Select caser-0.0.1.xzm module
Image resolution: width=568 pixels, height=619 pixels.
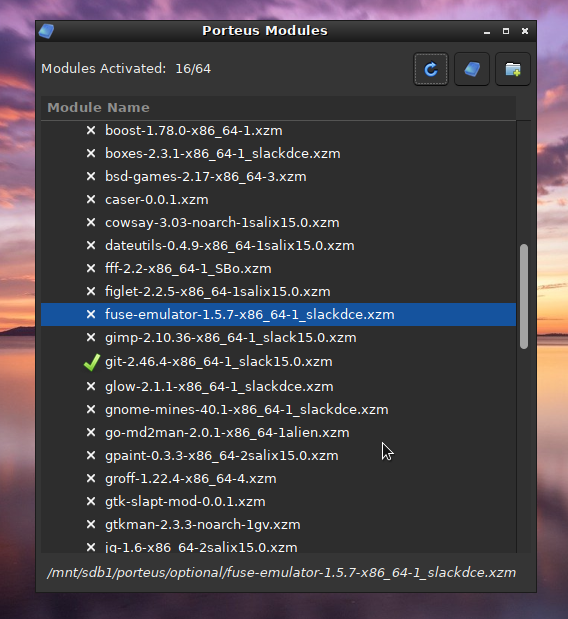point(157,200)
